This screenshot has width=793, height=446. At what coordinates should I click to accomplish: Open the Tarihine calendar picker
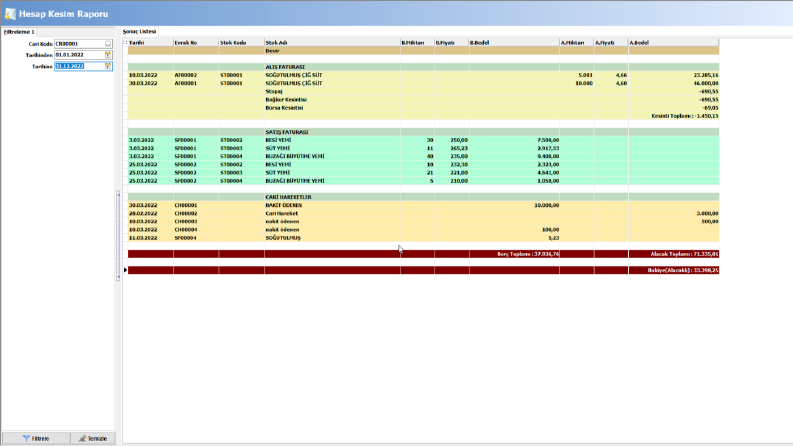click(x=108, y=66)
